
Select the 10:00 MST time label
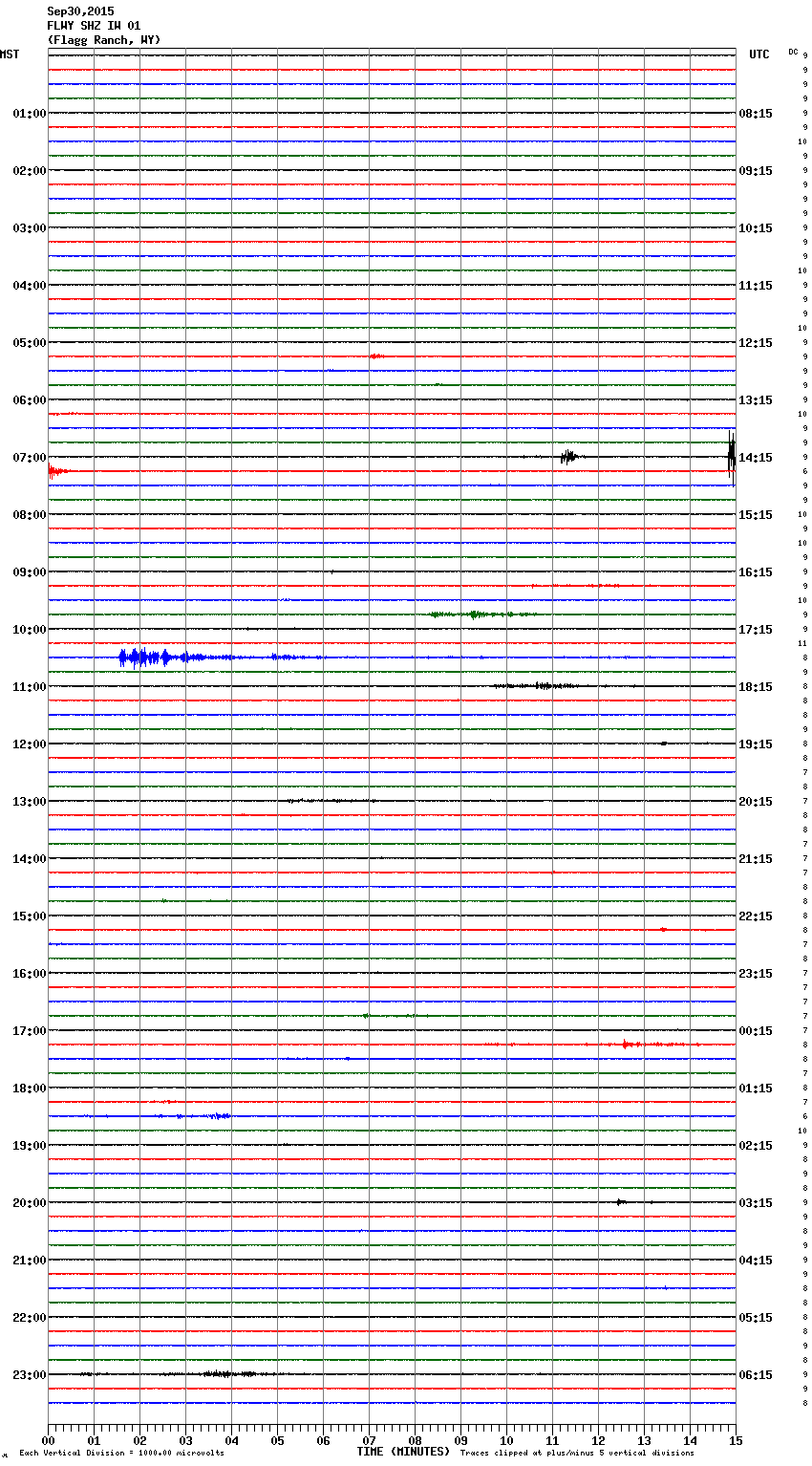tap(30, 630)
